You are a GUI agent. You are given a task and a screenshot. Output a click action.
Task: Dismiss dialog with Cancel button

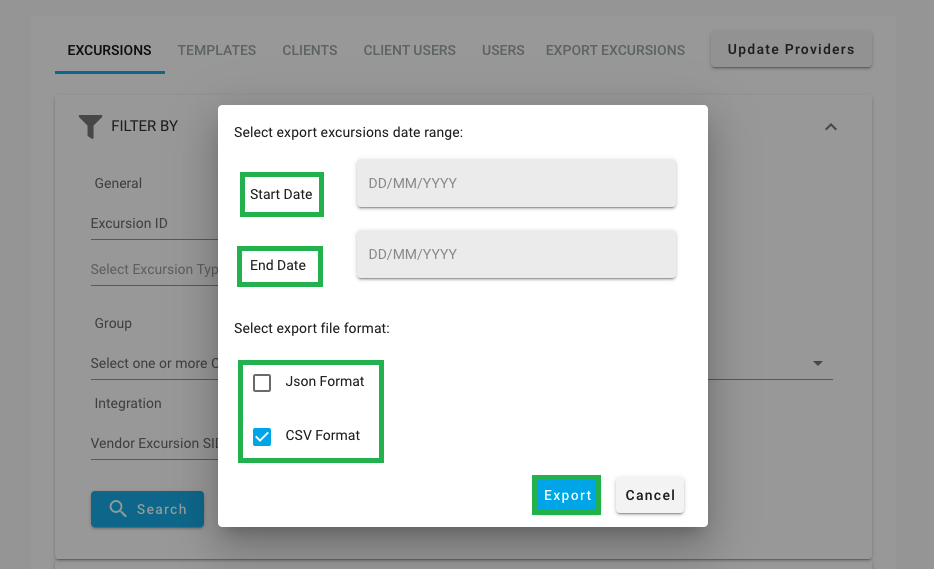(650, 495)
